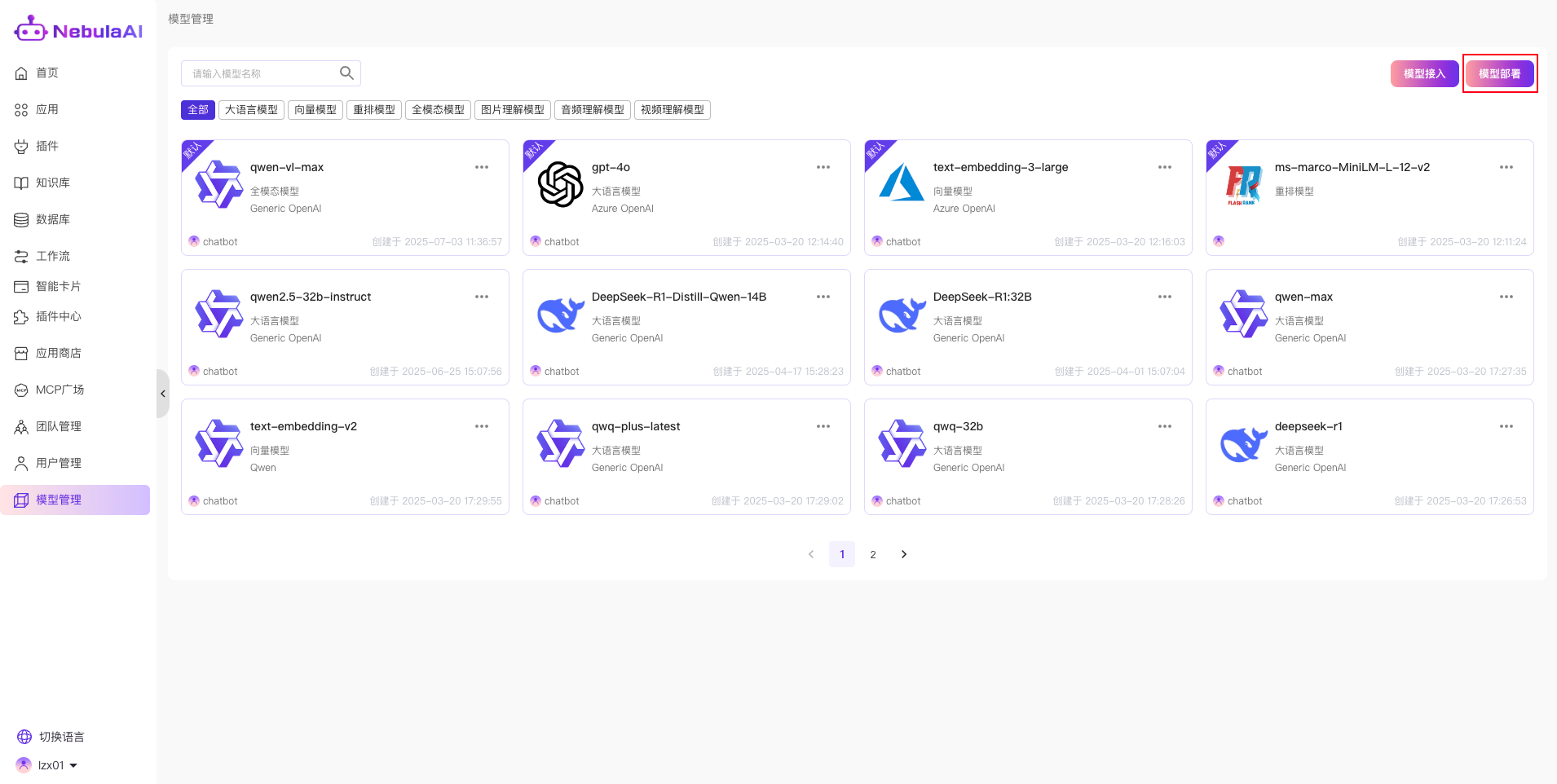Open the text-embedding-v2 model card title

303,426
